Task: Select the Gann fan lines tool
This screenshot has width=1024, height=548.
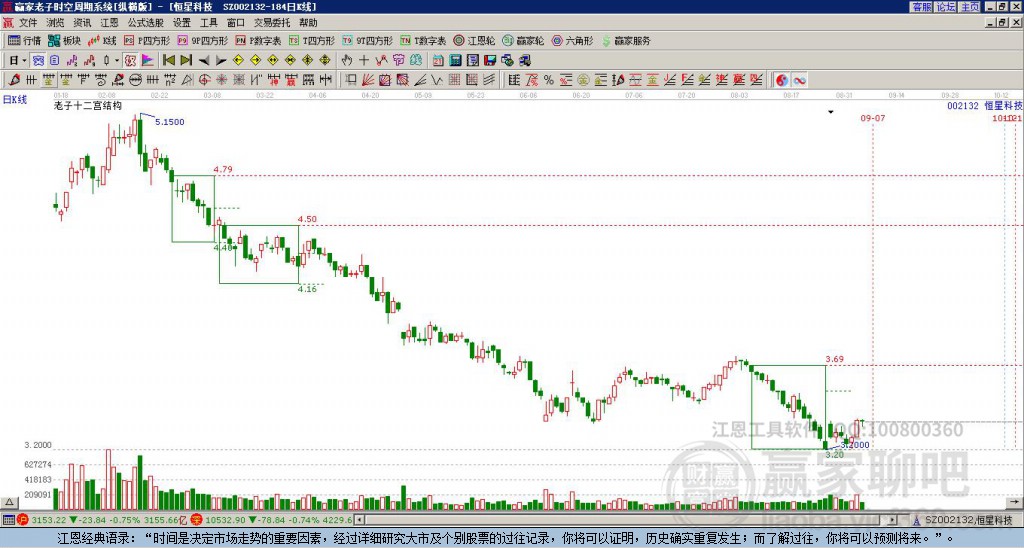Action: point(368,80)
